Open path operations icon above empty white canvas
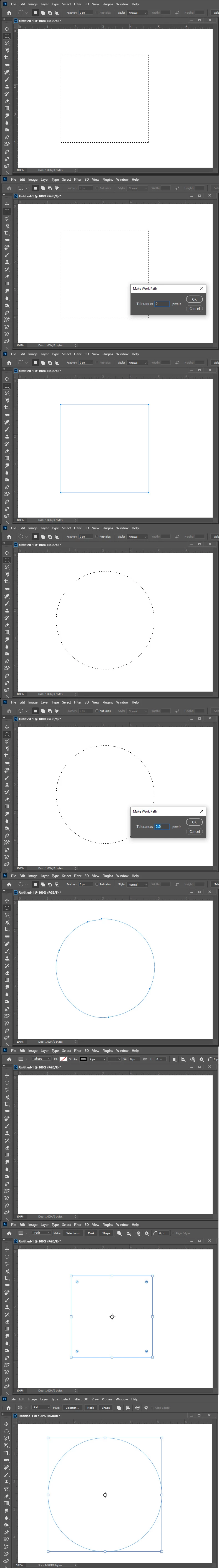 point(174,1059)
